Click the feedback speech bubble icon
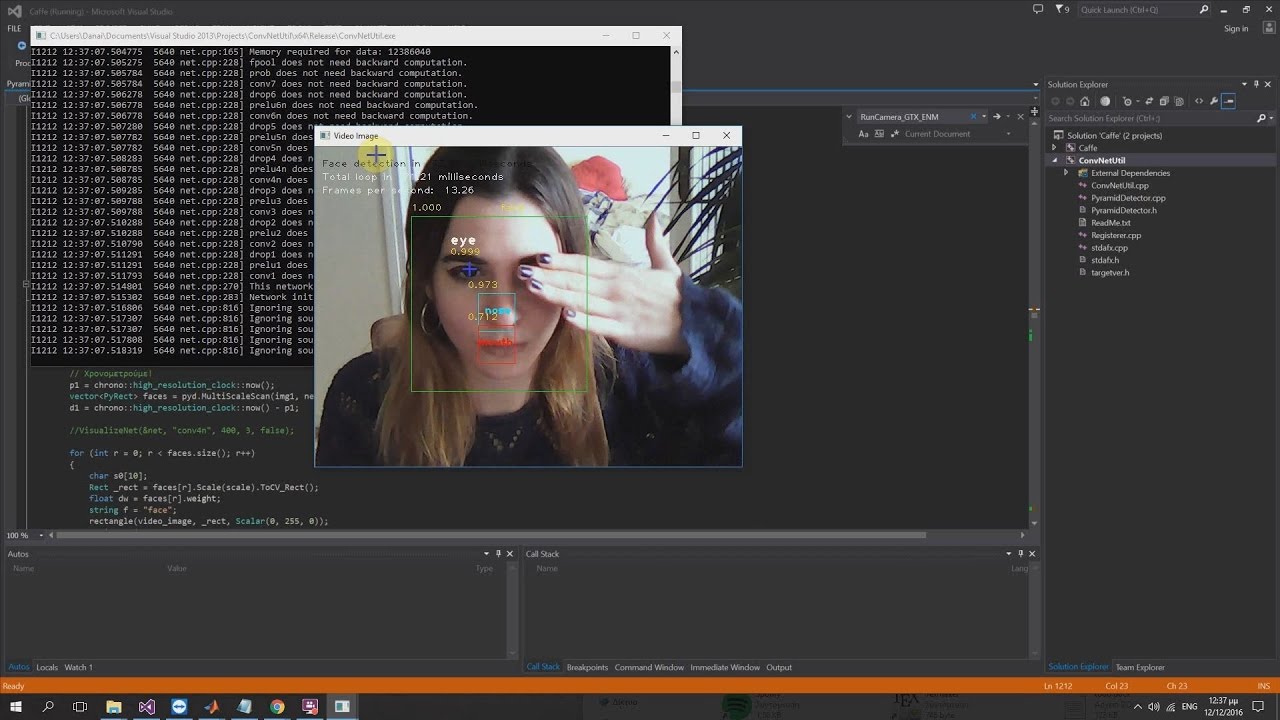This screenshot has height=720, width=1280. 1038,9
